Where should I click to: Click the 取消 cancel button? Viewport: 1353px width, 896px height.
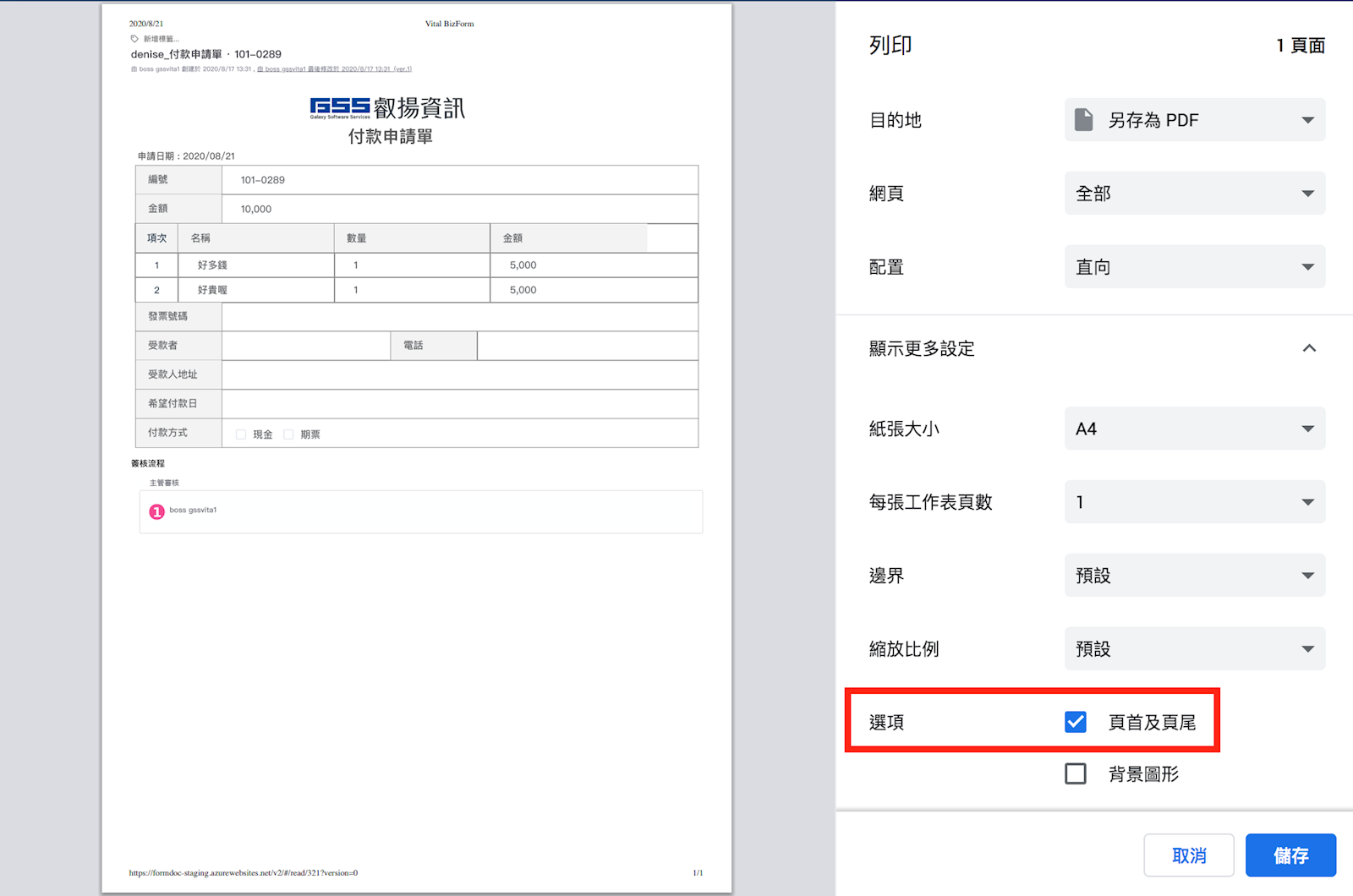click(1188, 855)
